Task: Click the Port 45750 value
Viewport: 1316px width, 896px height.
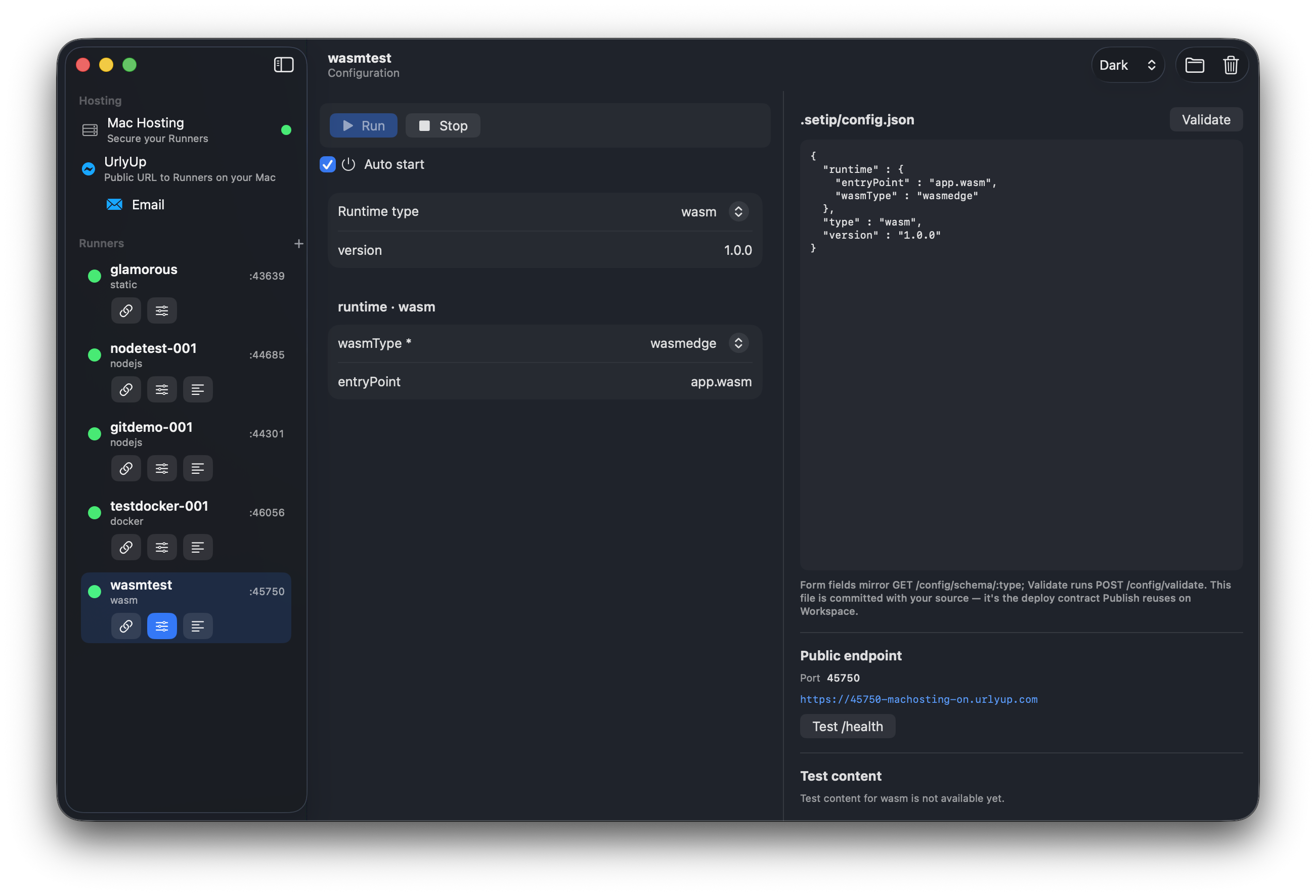Action: [843, 678]
